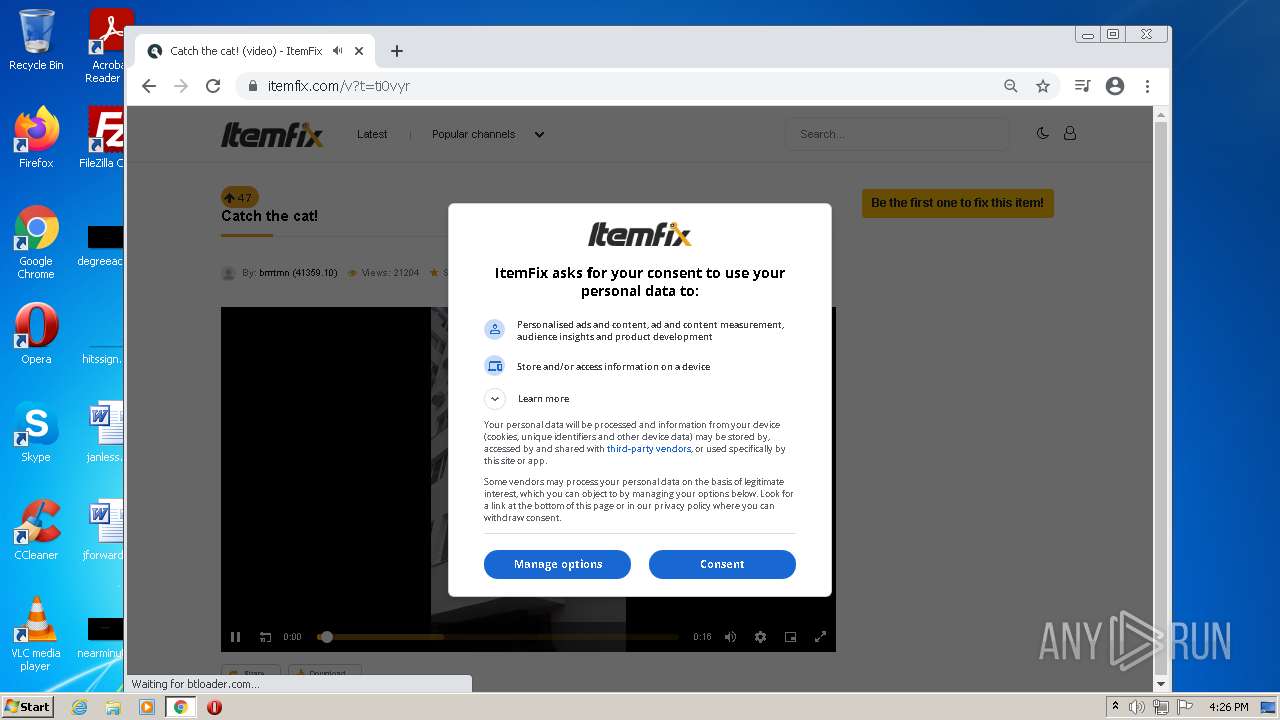Screen dimensions: 1280x720
Task: Mute the video volume
Action: 731,637
